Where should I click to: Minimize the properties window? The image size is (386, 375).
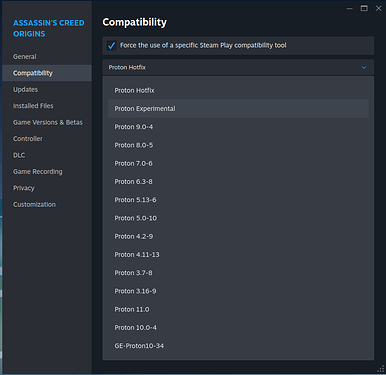(349, 8)
